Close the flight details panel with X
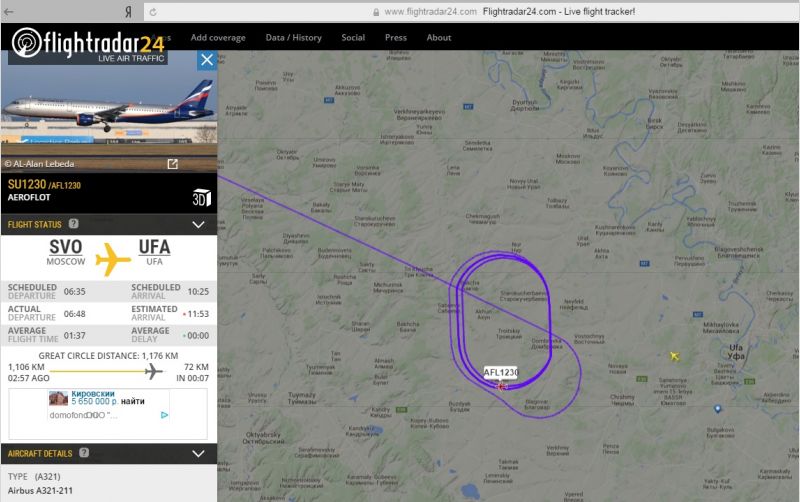This screenshot has height=502, width=800. click(207, 60)
